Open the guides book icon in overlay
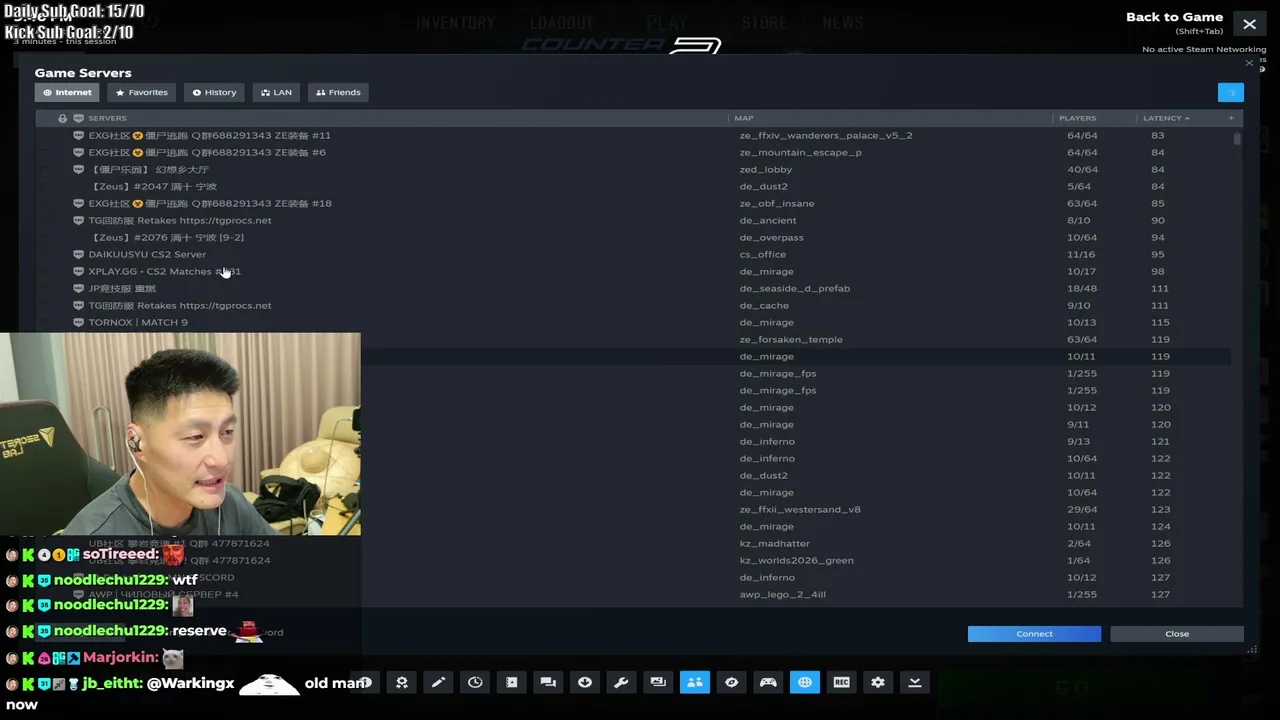 (511, 682)
